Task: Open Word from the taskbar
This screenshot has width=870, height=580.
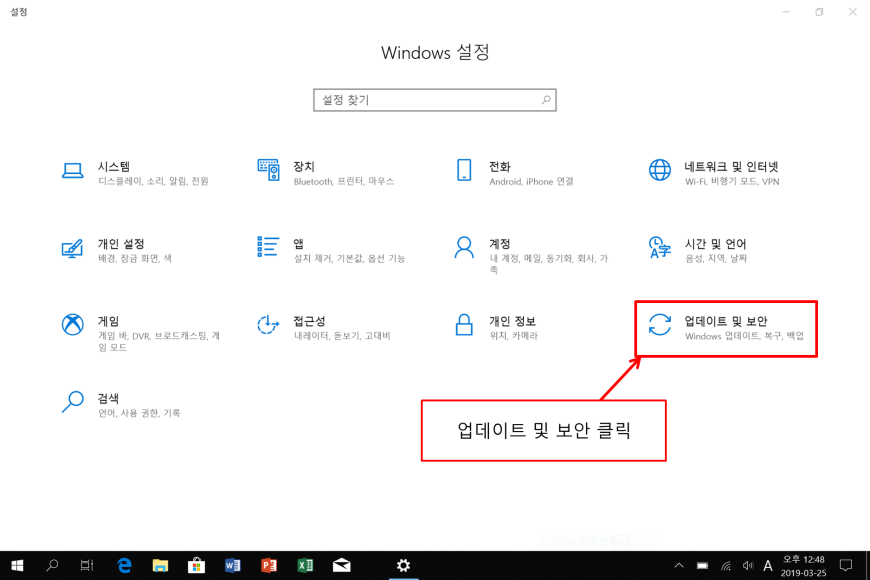Action: click(232, 566)
